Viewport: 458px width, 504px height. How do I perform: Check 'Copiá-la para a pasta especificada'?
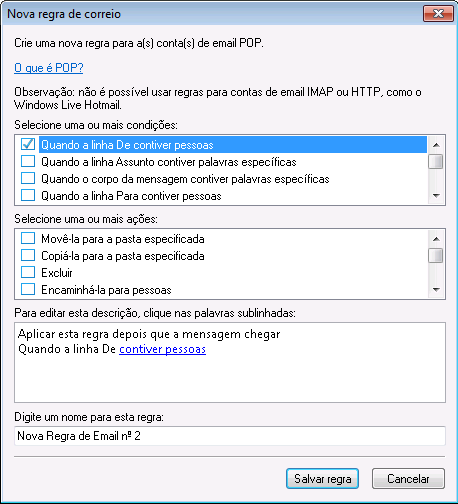28,256
